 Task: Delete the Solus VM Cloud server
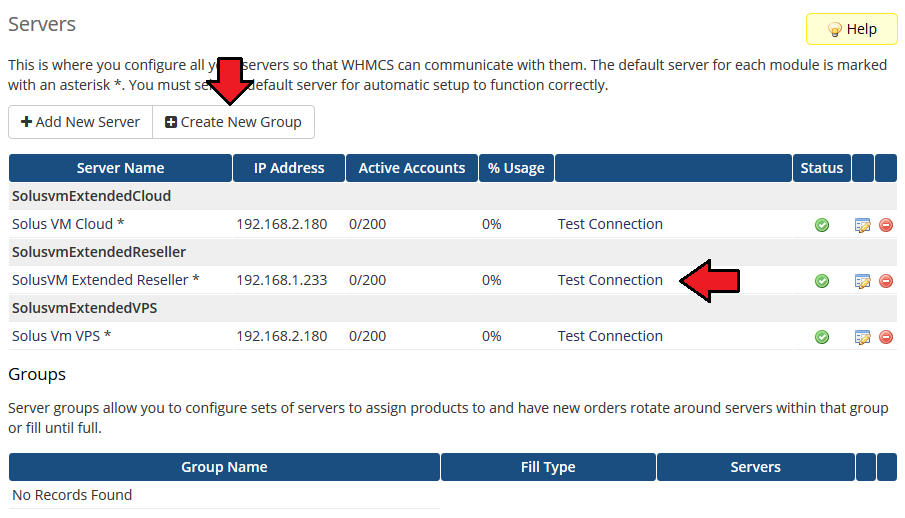pos(885,225)
